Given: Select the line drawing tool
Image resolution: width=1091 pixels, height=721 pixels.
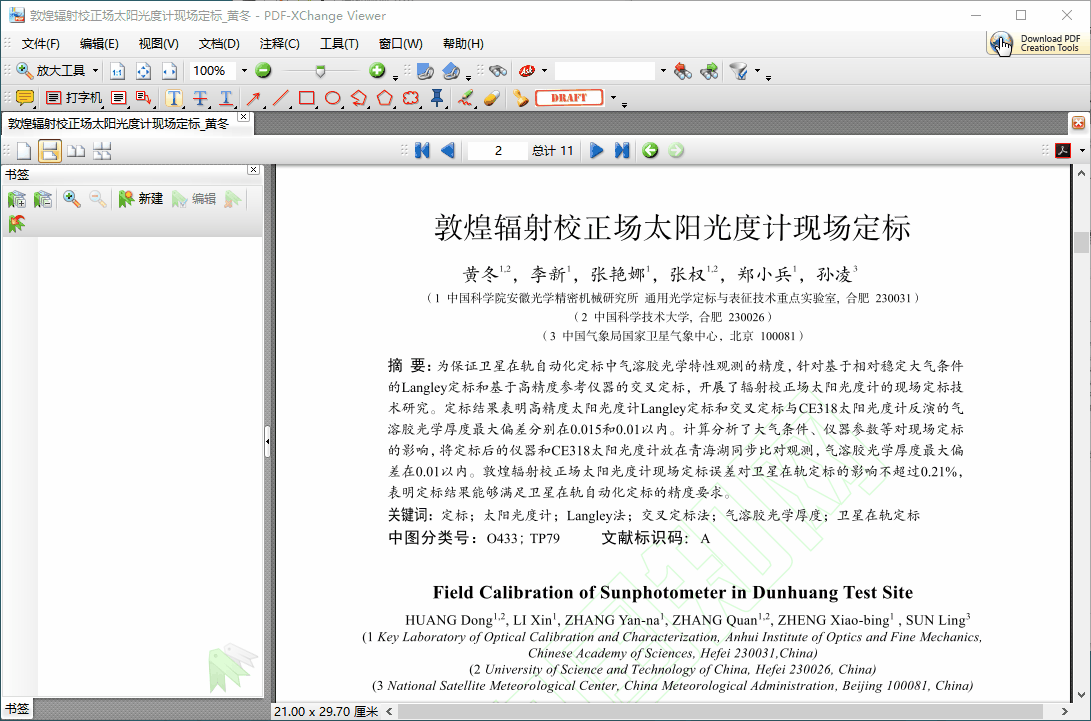Looking at the screenshot, I should 280,98.
